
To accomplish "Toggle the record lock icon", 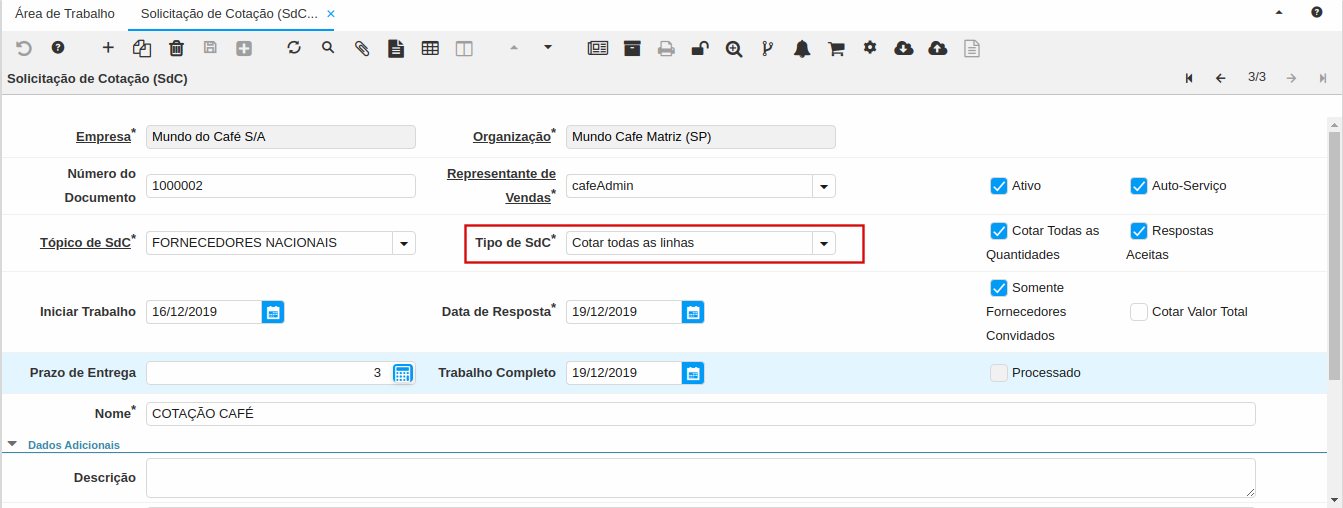I will (x=700, y=48).
